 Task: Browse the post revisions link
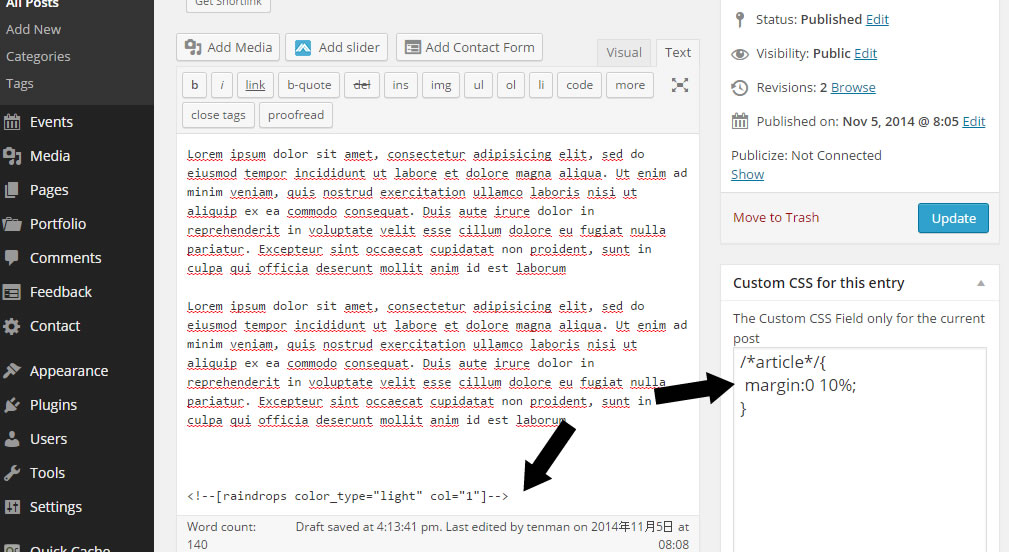pyautogui.click(x=853, y=87)
